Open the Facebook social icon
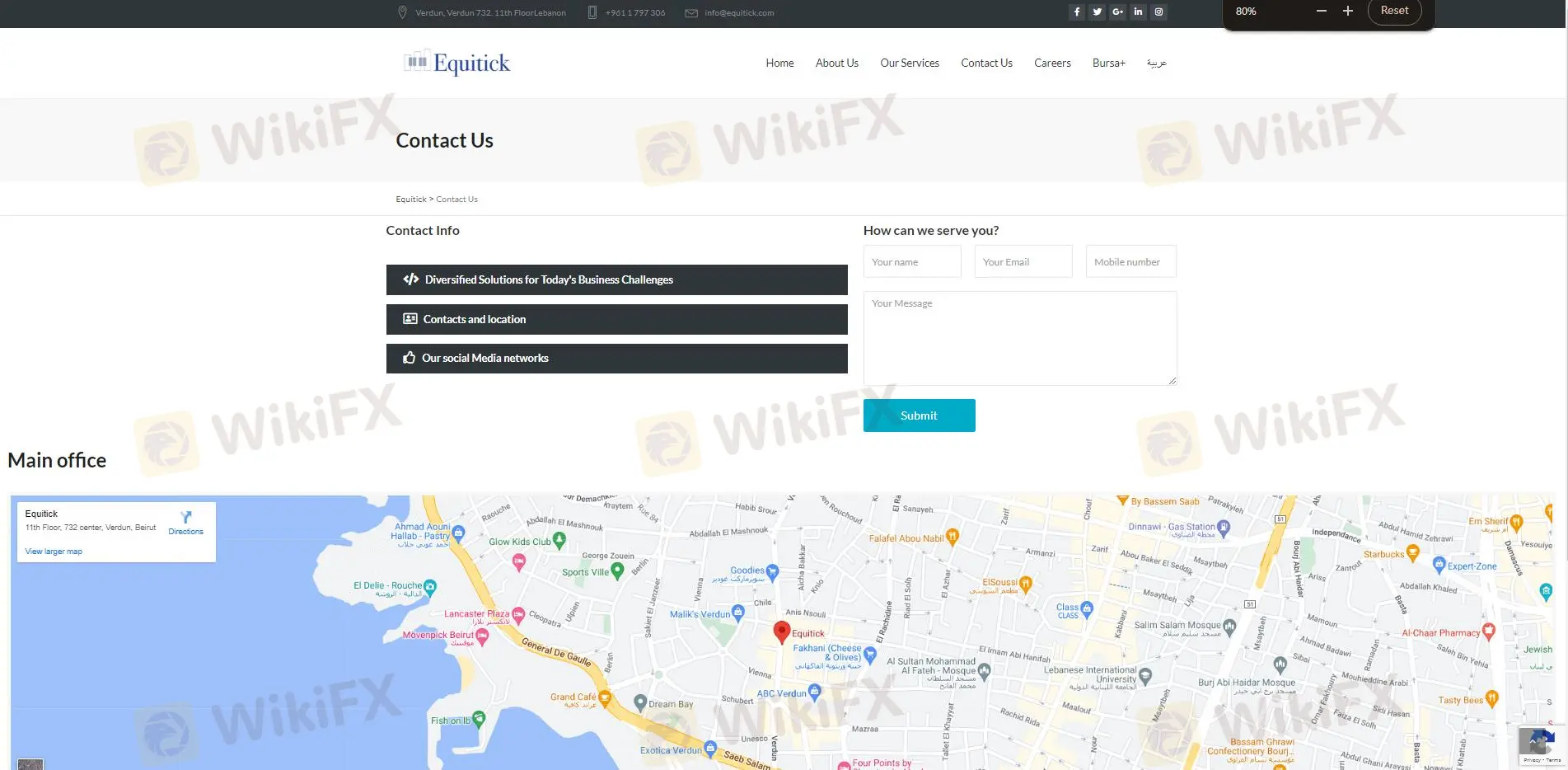 (1076, 12)
